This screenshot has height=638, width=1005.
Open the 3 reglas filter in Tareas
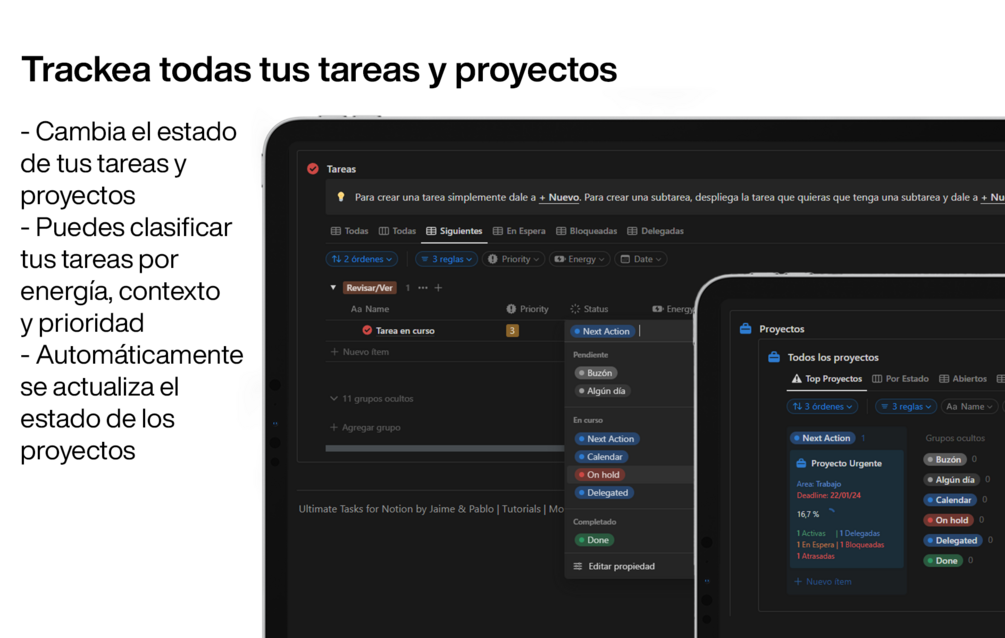(446, 259)
